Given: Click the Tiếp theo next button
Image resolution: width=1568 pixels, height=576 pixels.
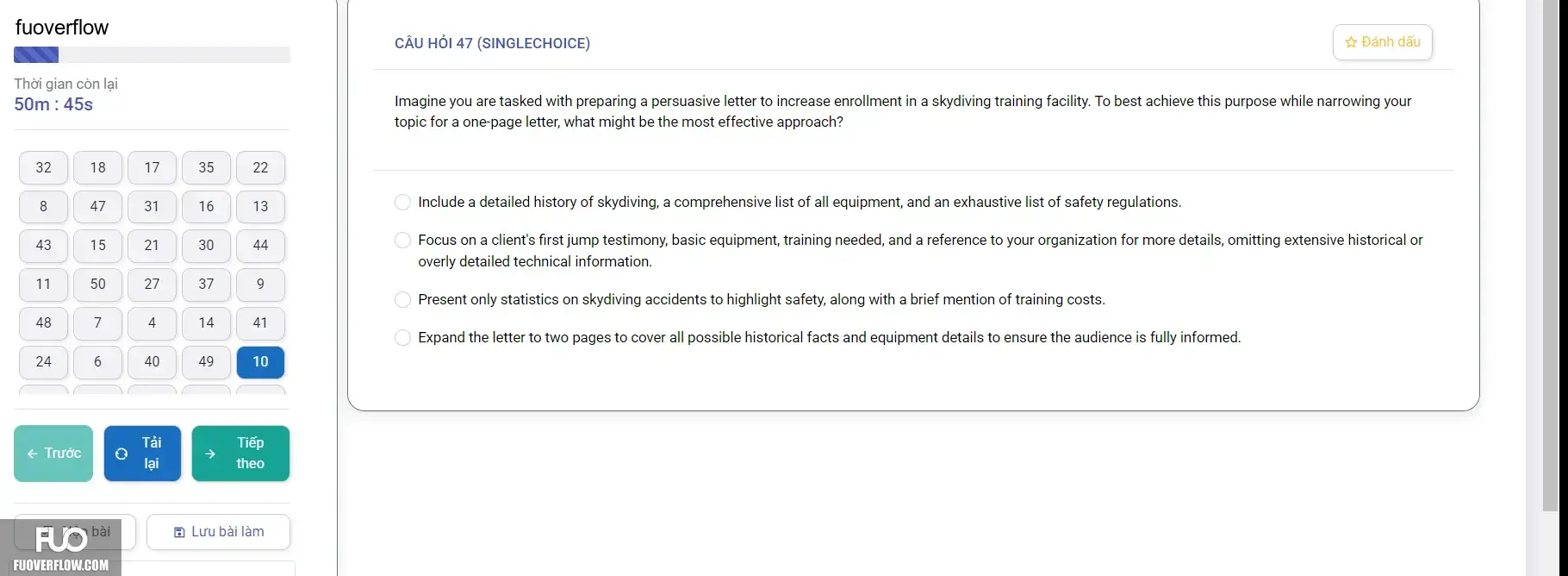Looking at the screenshot, I should point(240,454).
